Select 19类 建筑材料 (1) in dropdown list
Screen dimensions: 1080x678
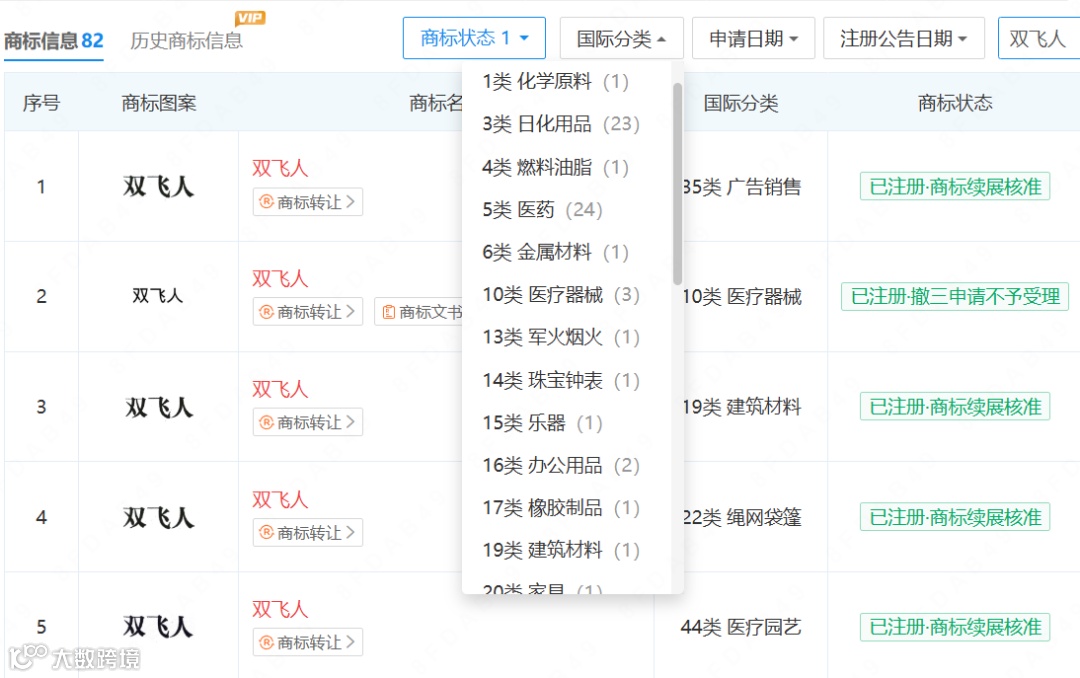(561, 551)
